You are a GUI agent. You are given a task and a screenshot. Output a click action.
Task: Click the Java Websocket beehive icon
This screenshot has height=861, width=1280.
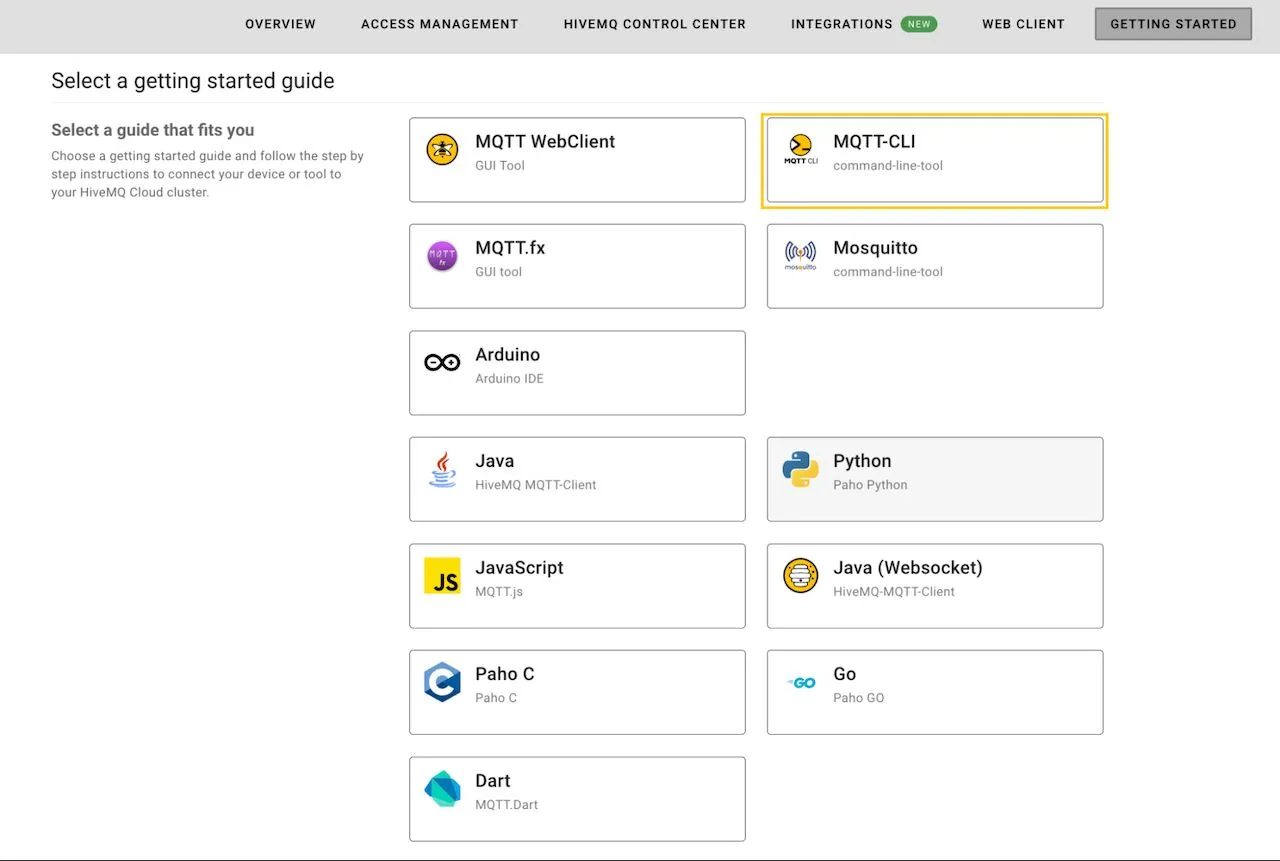800,576
